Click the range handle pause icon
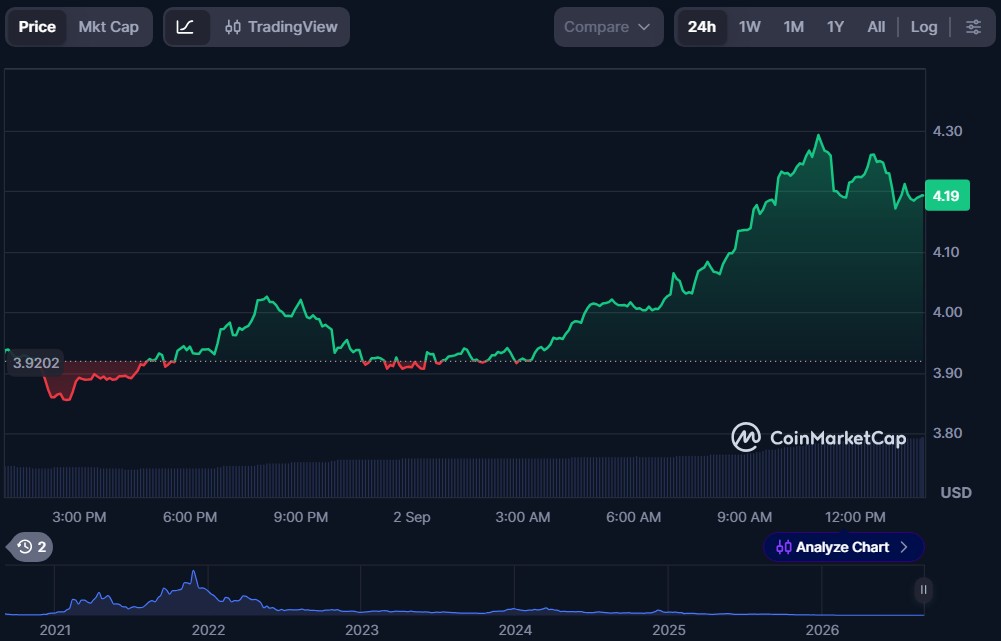This screenshot has width=1001, height=641. [x=923, y=590]
